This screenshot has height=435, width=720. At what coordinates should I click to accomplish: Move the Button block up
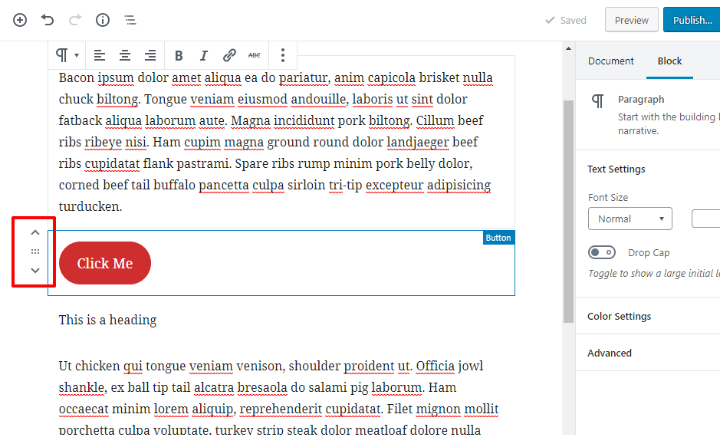tap(35, 233)
